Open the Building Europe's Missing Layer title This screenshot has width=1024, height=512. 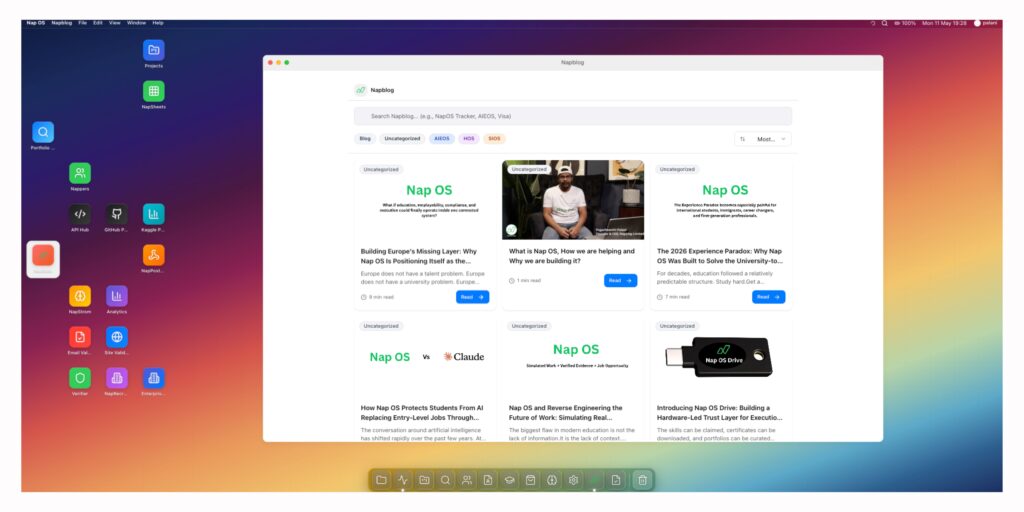(x=419, y=256)
